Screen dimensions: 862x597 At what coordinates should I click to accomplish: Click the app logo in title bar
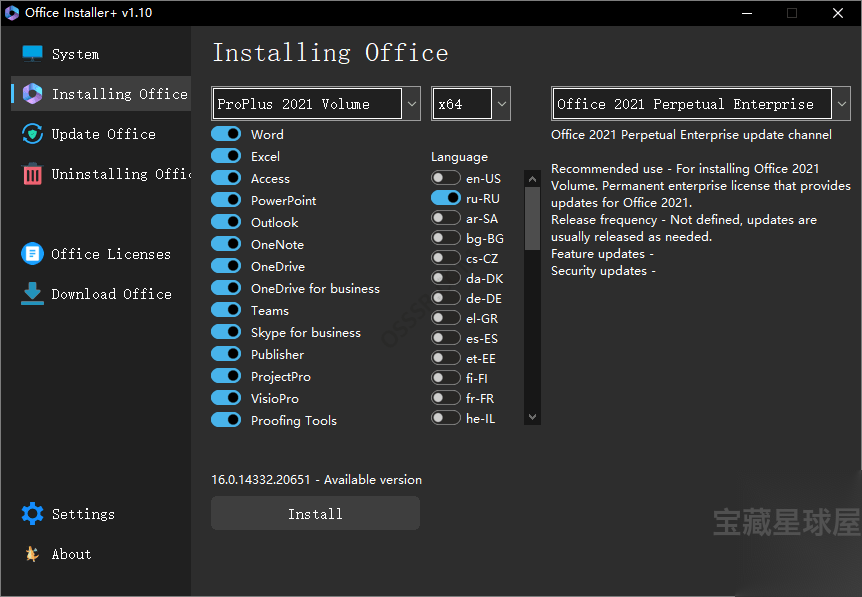[x=12, y=13]
